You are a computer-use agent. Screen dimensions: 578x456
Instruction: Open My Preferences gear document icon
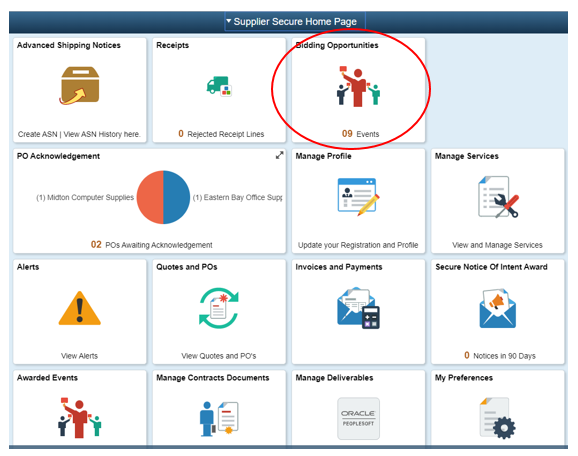pos(498,418)
